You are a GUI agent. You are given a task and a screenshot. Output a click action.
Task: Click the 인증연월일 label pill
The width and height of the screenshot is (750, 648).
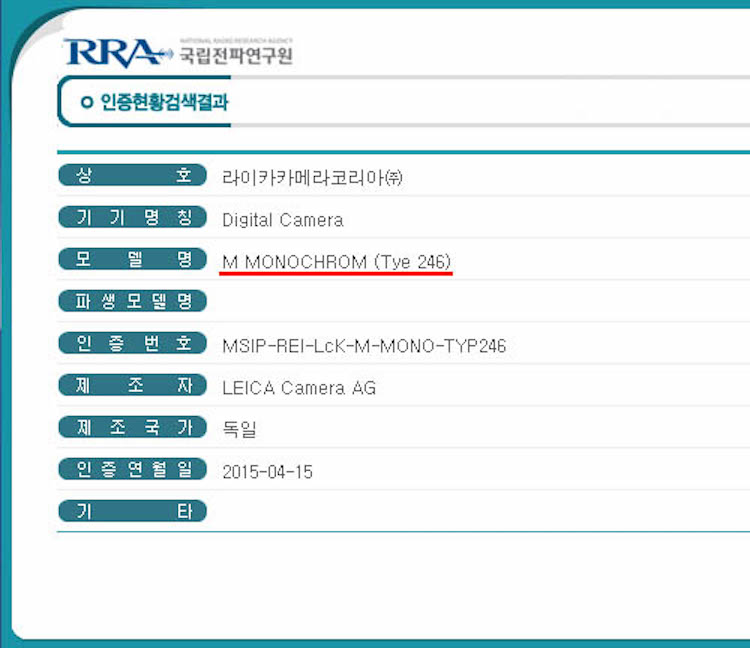coord(132,469)
